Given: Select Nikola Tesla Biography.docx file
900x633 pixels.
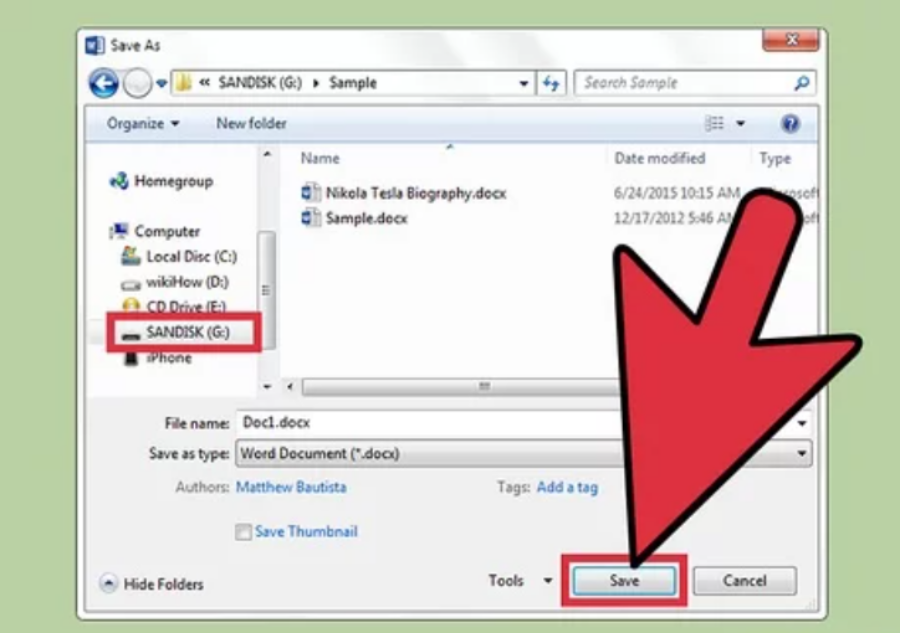Looking at the screenshot, I should pyautogui.click(x=415, y=193).
